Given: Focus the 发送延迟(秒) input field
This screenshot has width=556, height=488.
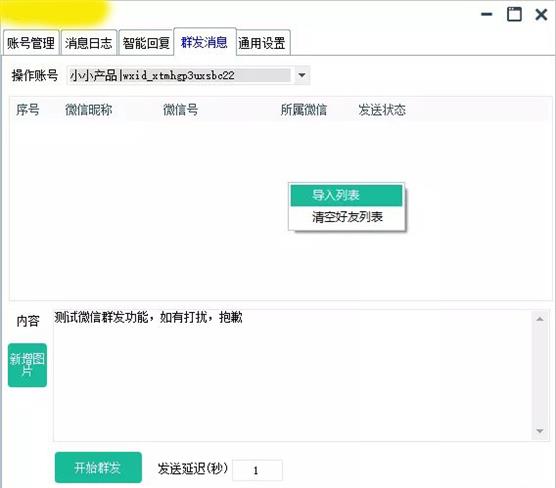Looking at the screenshot, I should click(257, 470).
